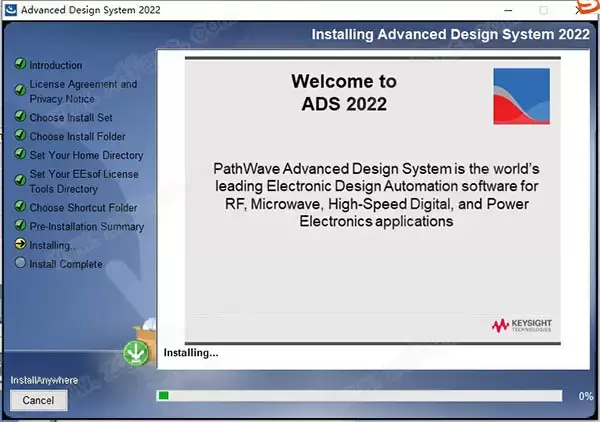Click the 0% progress percentage label
Viewport: 600px width, 422px height.
(x=585, y=397)
